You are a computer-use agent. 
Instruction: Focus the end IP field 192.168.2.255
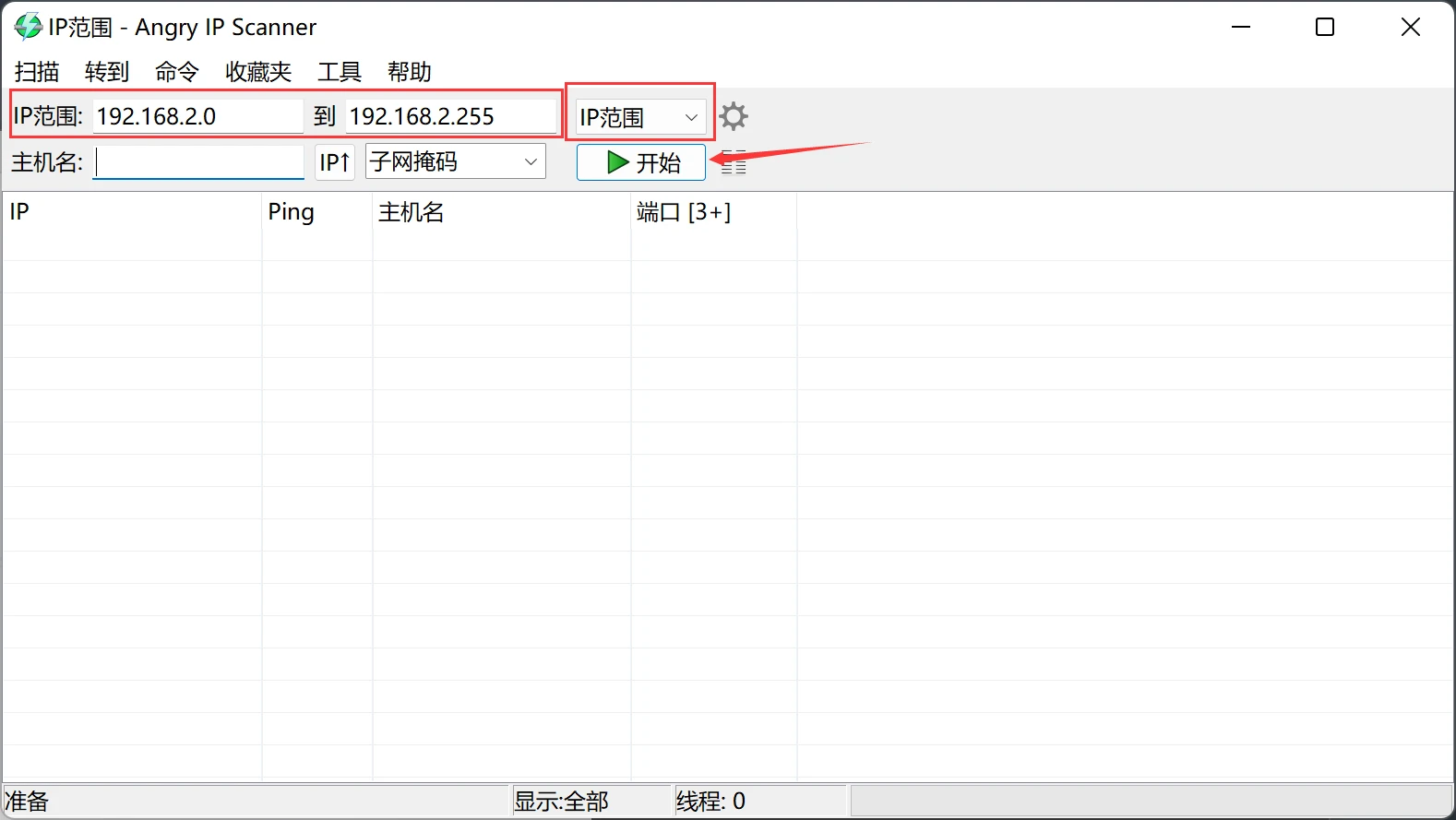click(452, 116)
